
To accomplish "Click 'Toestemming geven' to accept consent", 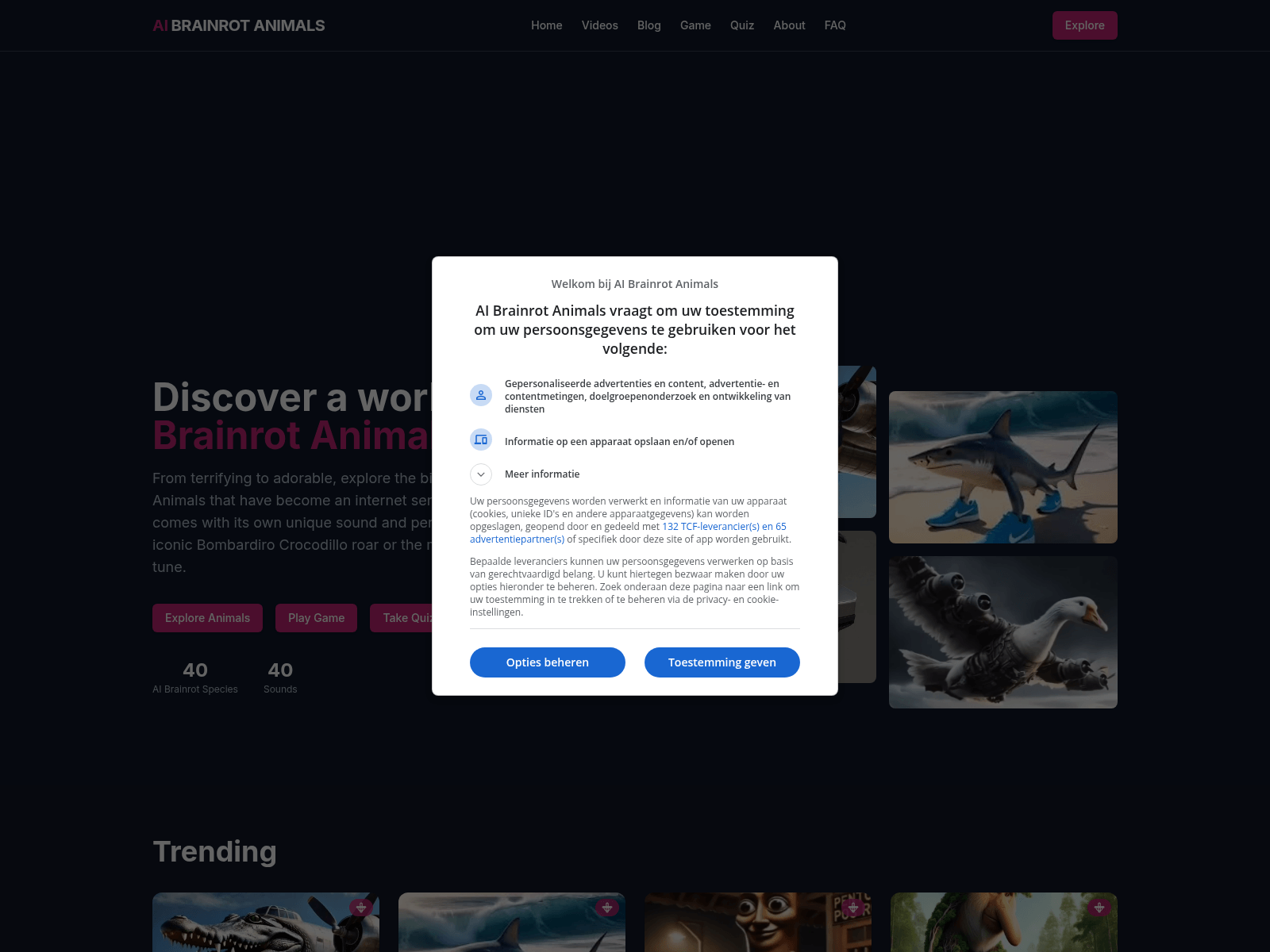I will pyautogui.click(x=722, y=662).
